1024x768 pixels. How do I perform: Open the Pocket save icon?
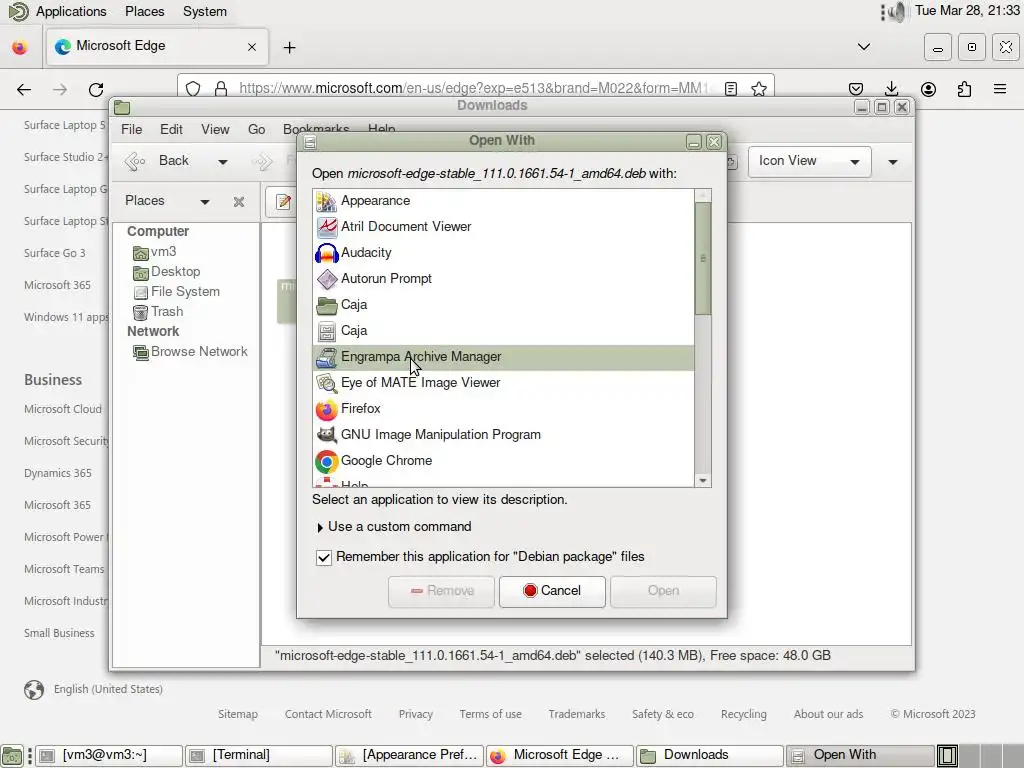tap(856, 89)
